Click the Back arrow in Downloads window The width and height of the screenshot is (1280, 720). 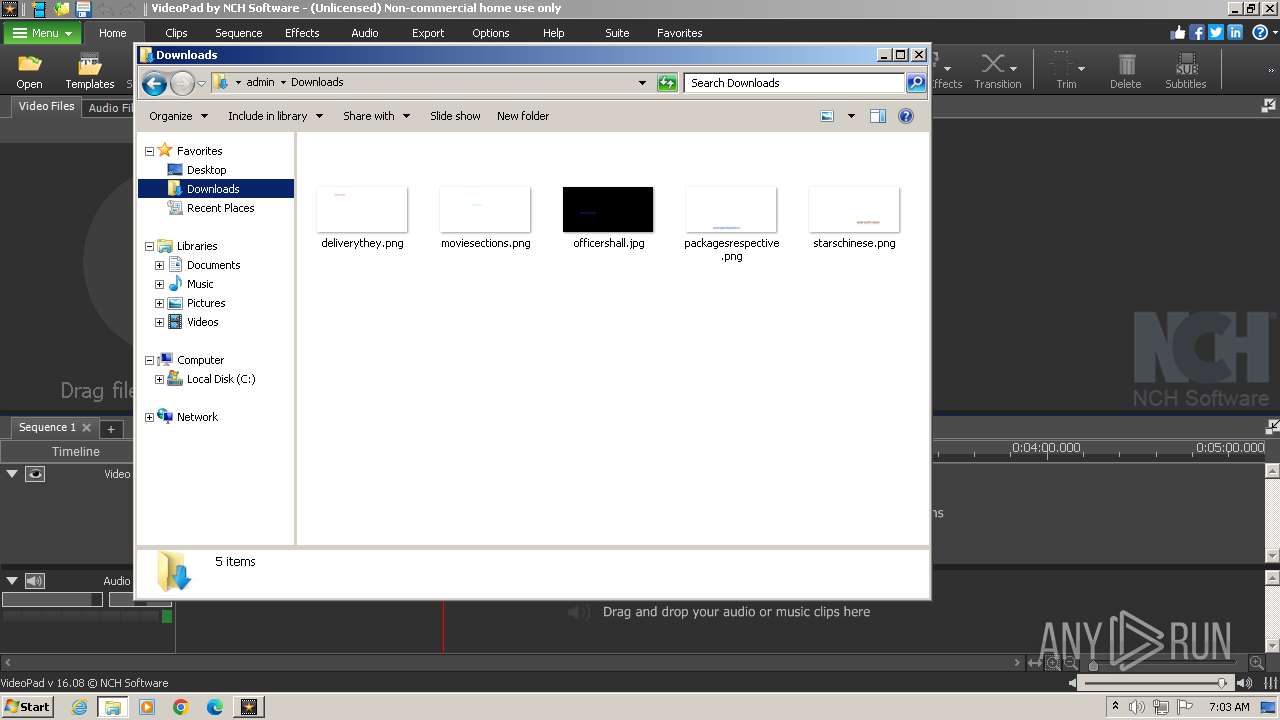154,83
